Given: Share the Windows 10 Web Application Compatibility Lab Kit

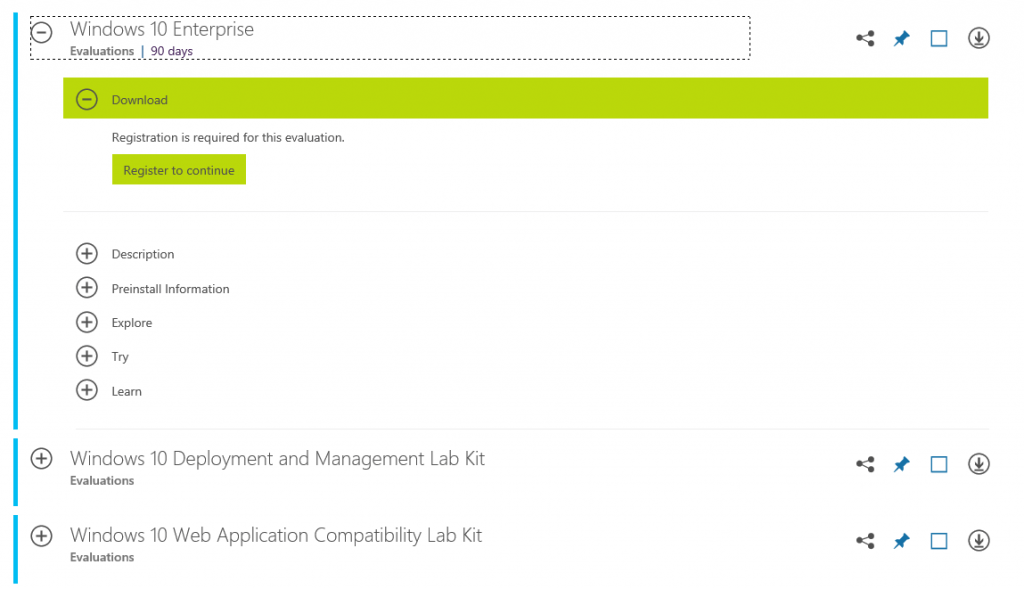Looking at the screenshot, I should pos(864,540).
